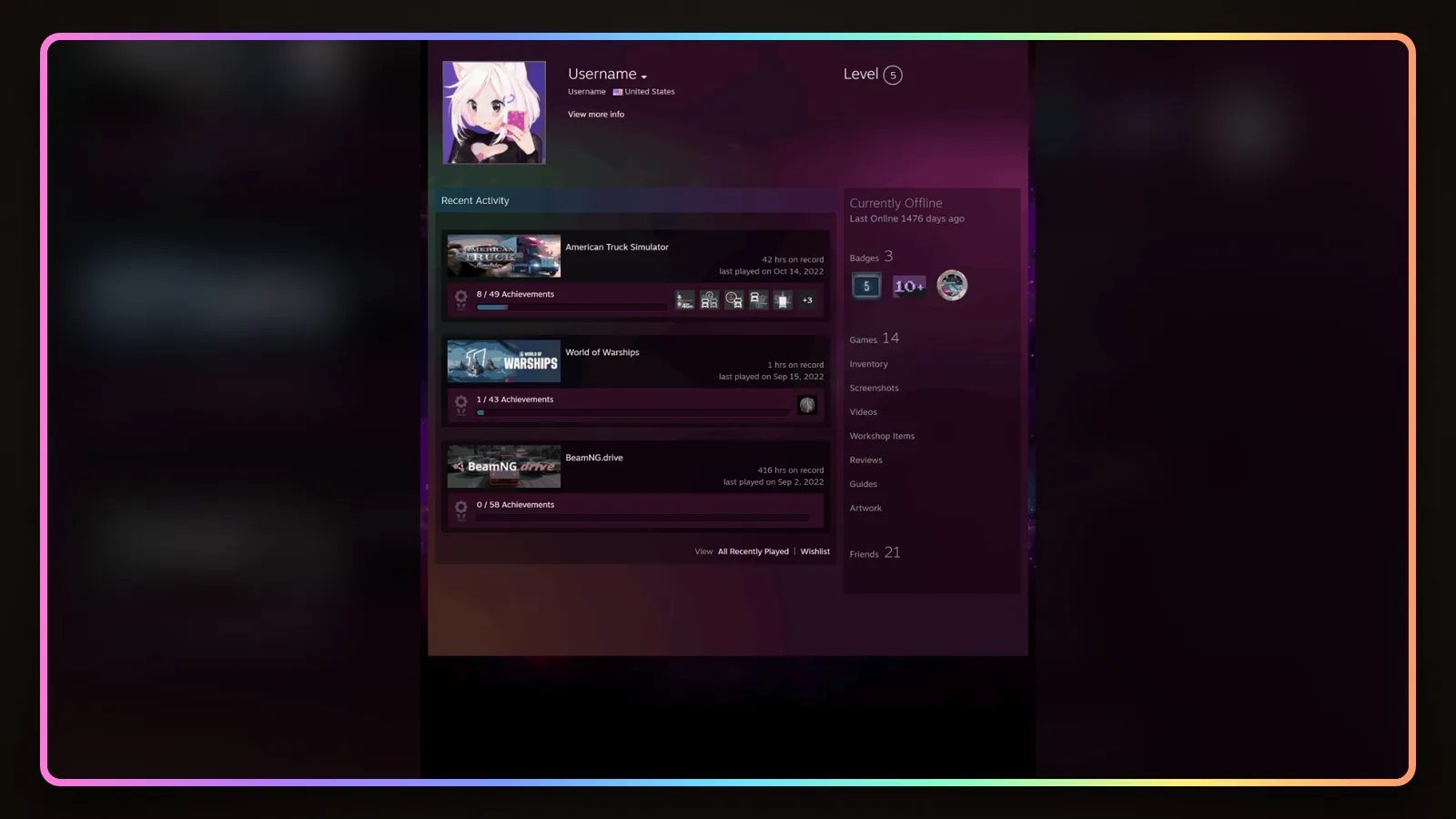
Task: View the first American Truck Simulator achievement icon (45m)
Action: tap(685, 299)
